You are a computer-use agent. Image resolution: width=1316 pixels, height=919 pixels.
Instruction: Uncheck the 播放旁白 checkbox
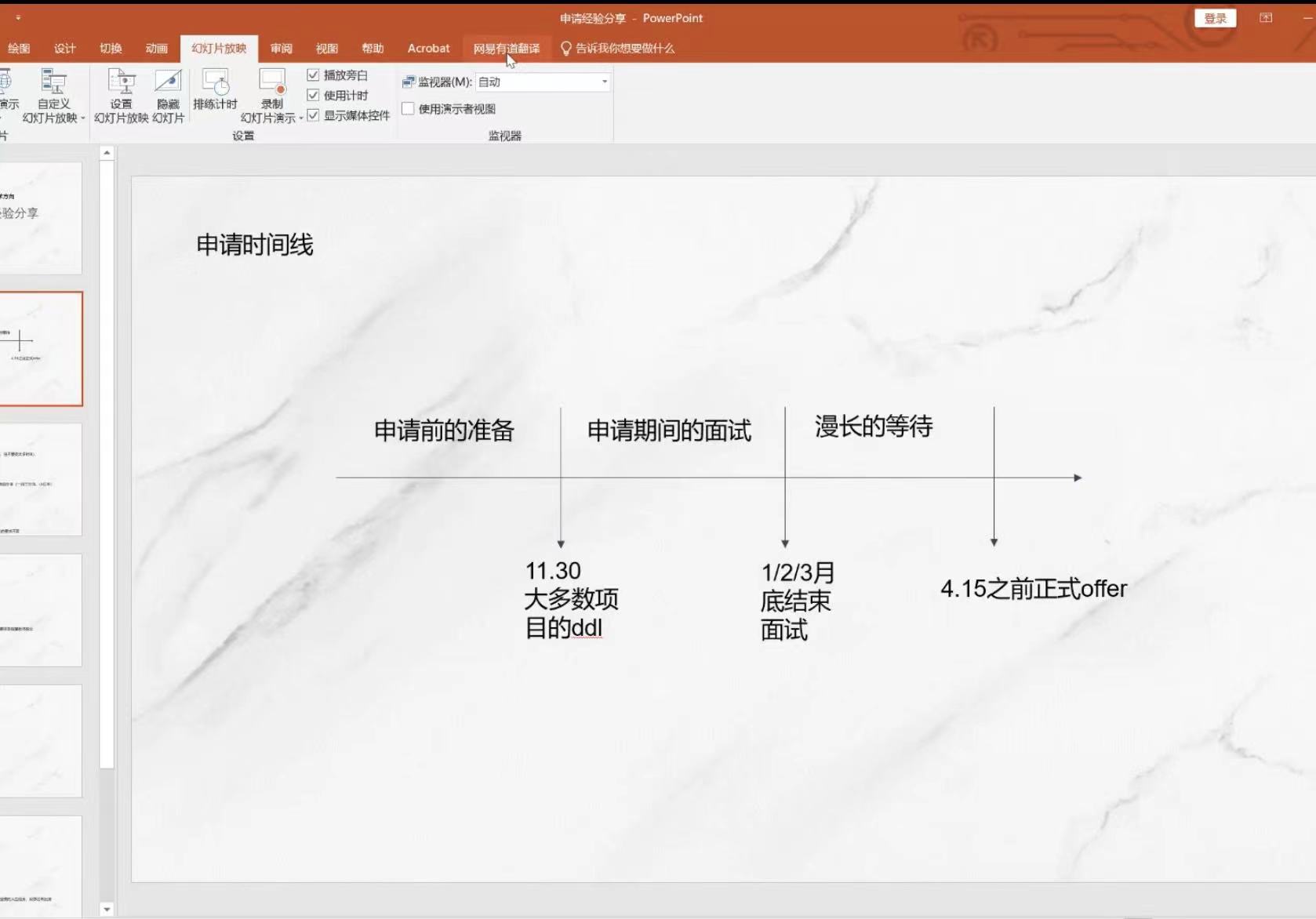(313, 75)
